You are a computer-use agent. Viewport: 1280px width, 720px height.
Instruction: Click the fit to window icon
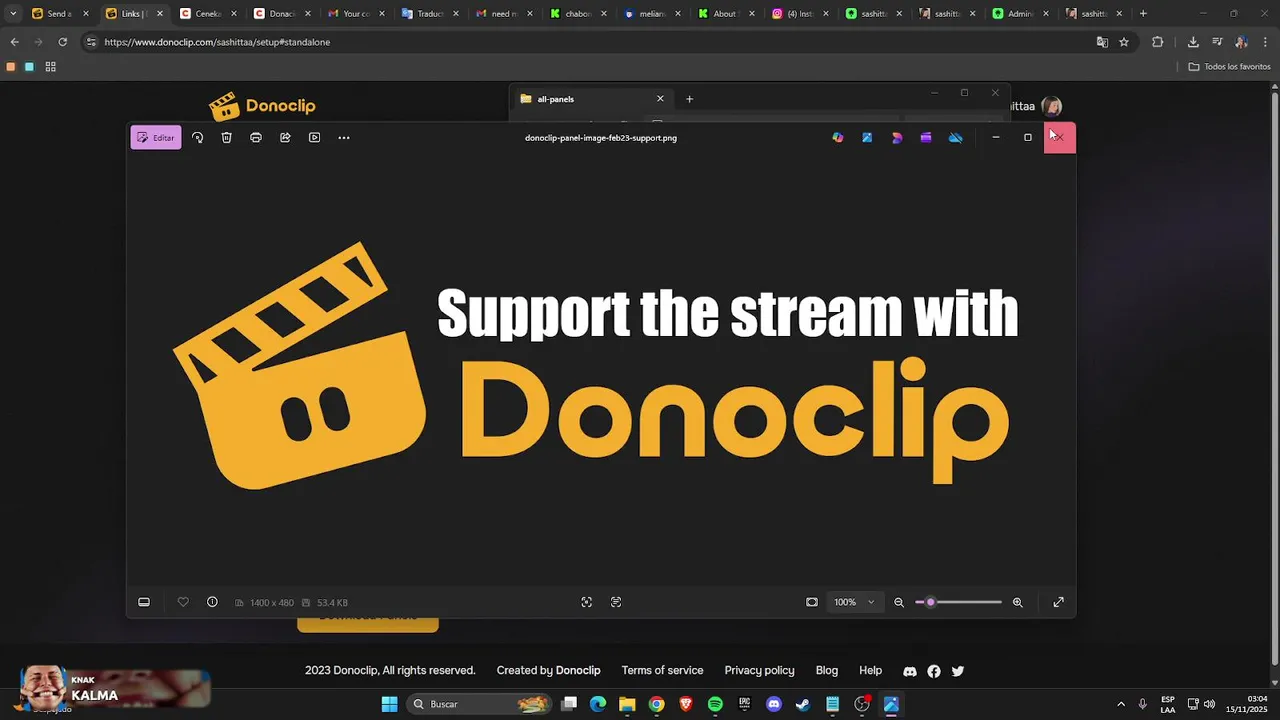[812, 602]
